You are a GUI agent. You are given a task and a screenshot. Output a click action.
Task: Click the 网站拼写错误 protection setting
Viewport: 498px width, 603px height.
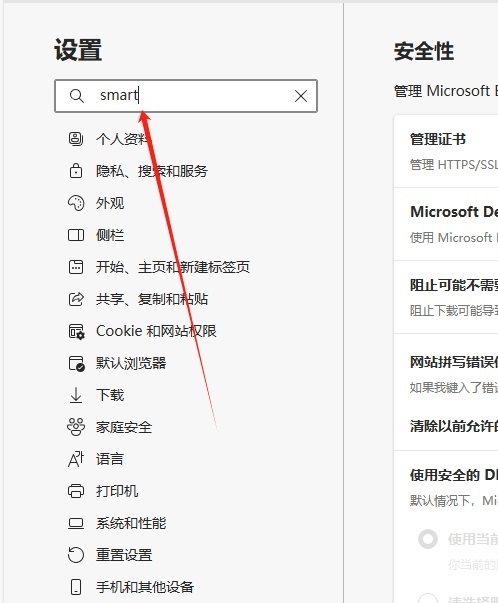coord(446,374)
